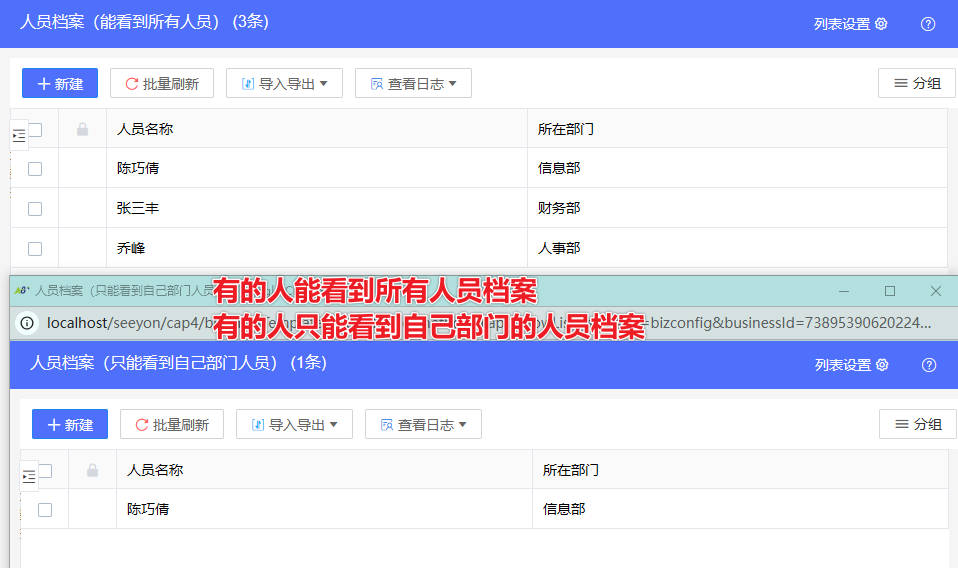Expand 查看日志 dropdown in the upper toolbar
This screenshot has height=568, width=958.
tap(413, 84)
